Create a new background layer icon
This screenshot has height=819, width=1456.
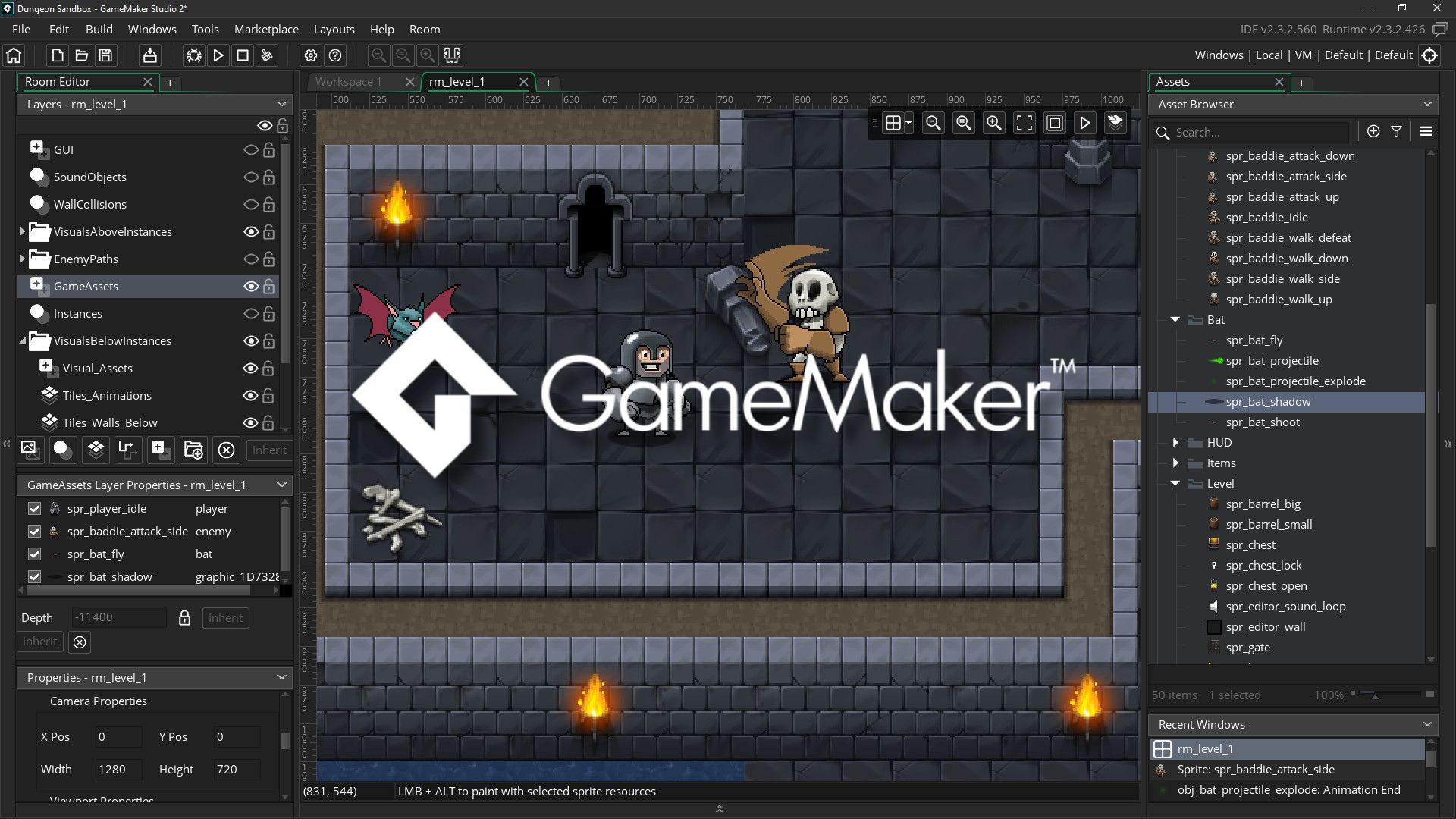30,450
